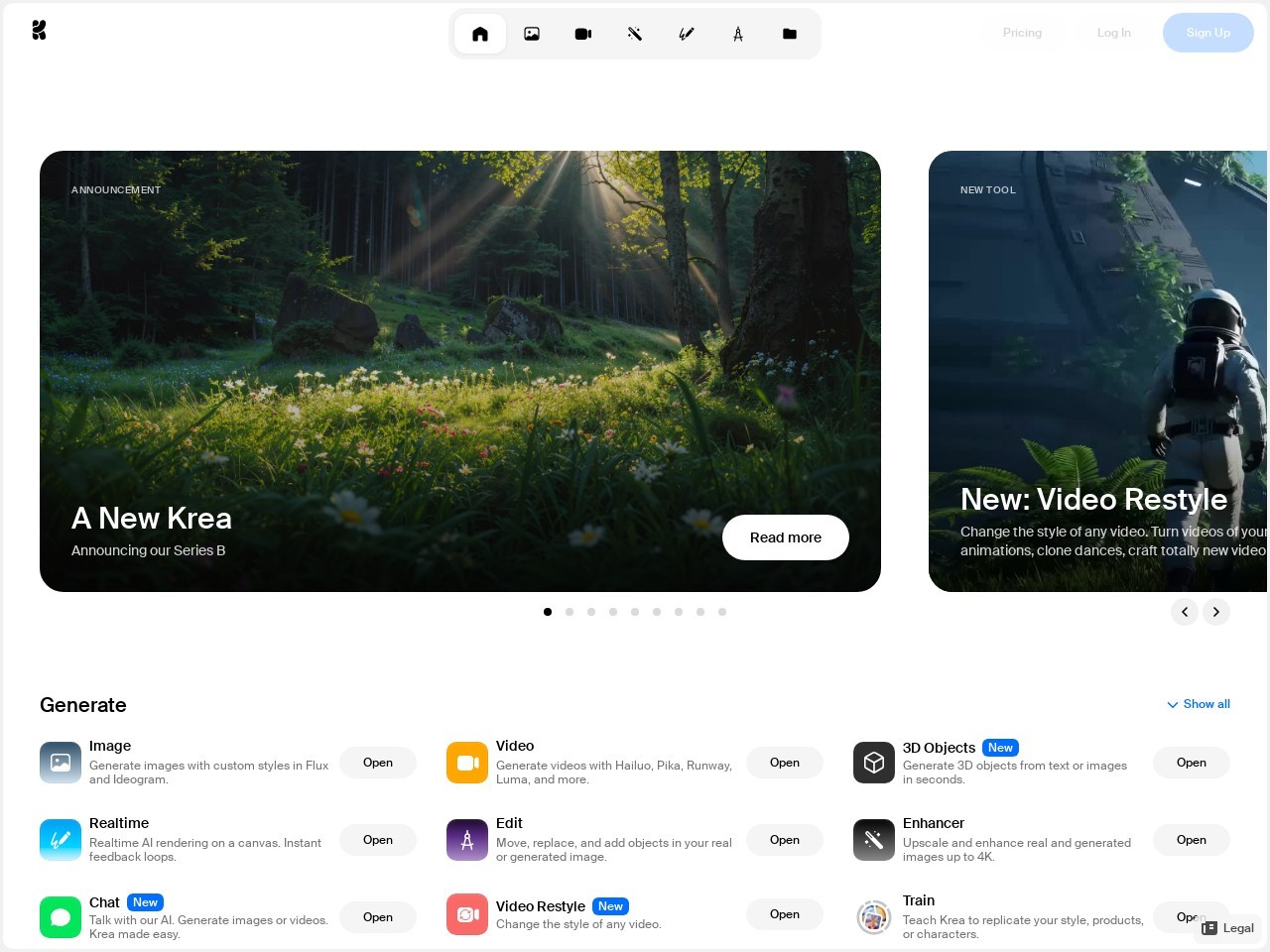
Task: Click the Train tool icon
Action: point(874,917)
